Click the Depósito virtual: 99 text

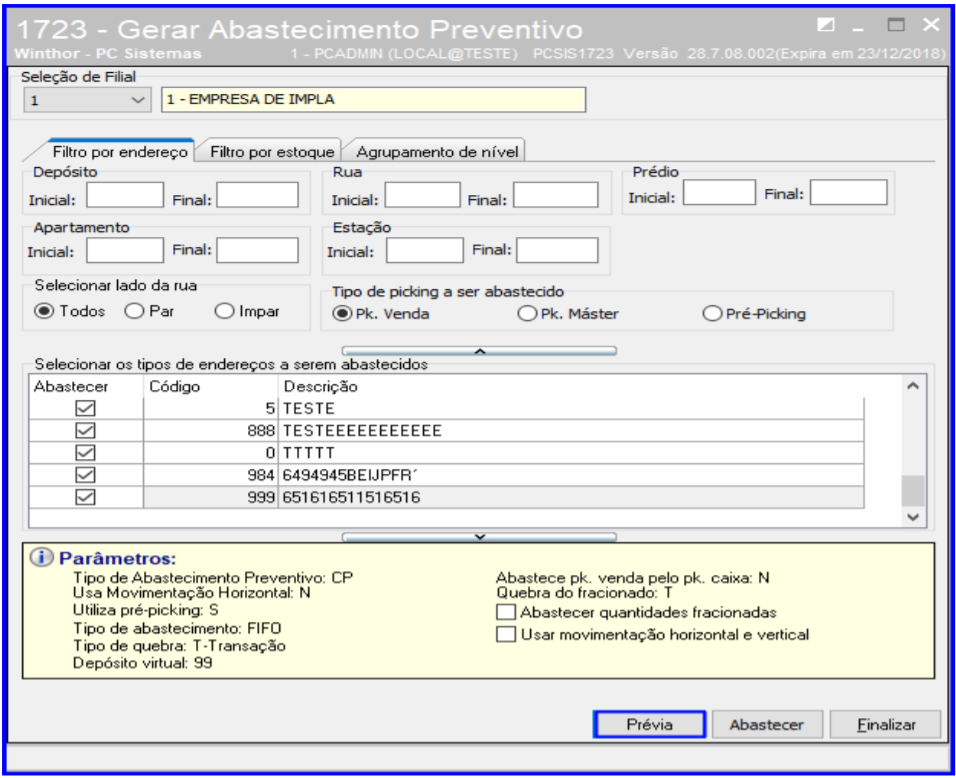pyautogui.click(x=143, y=663)
